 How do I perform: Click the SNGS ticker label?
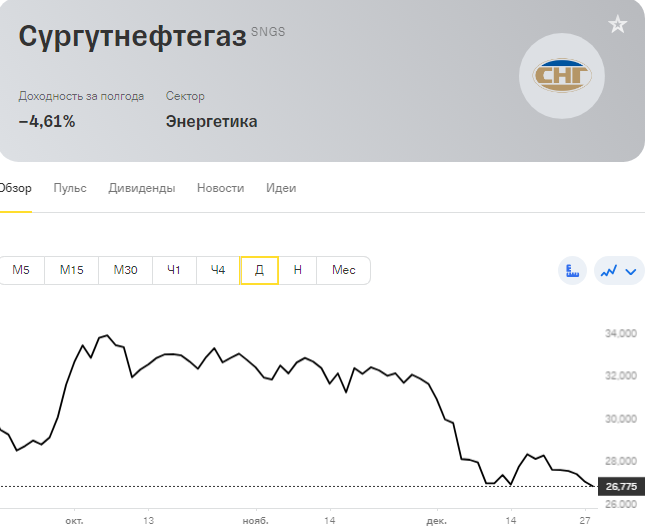(x=268, y=32)
